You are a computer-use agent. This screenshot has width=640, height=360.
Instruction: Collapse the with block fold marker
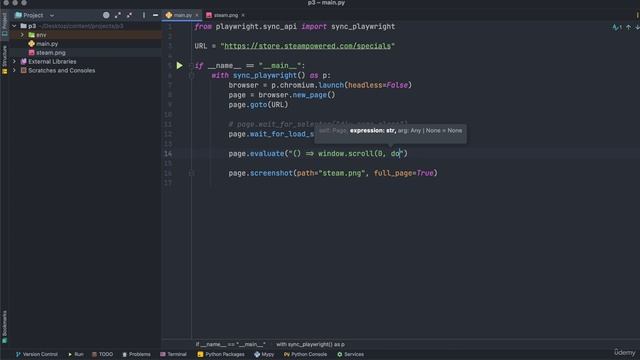pyautogui.click(x=191, y=76)
